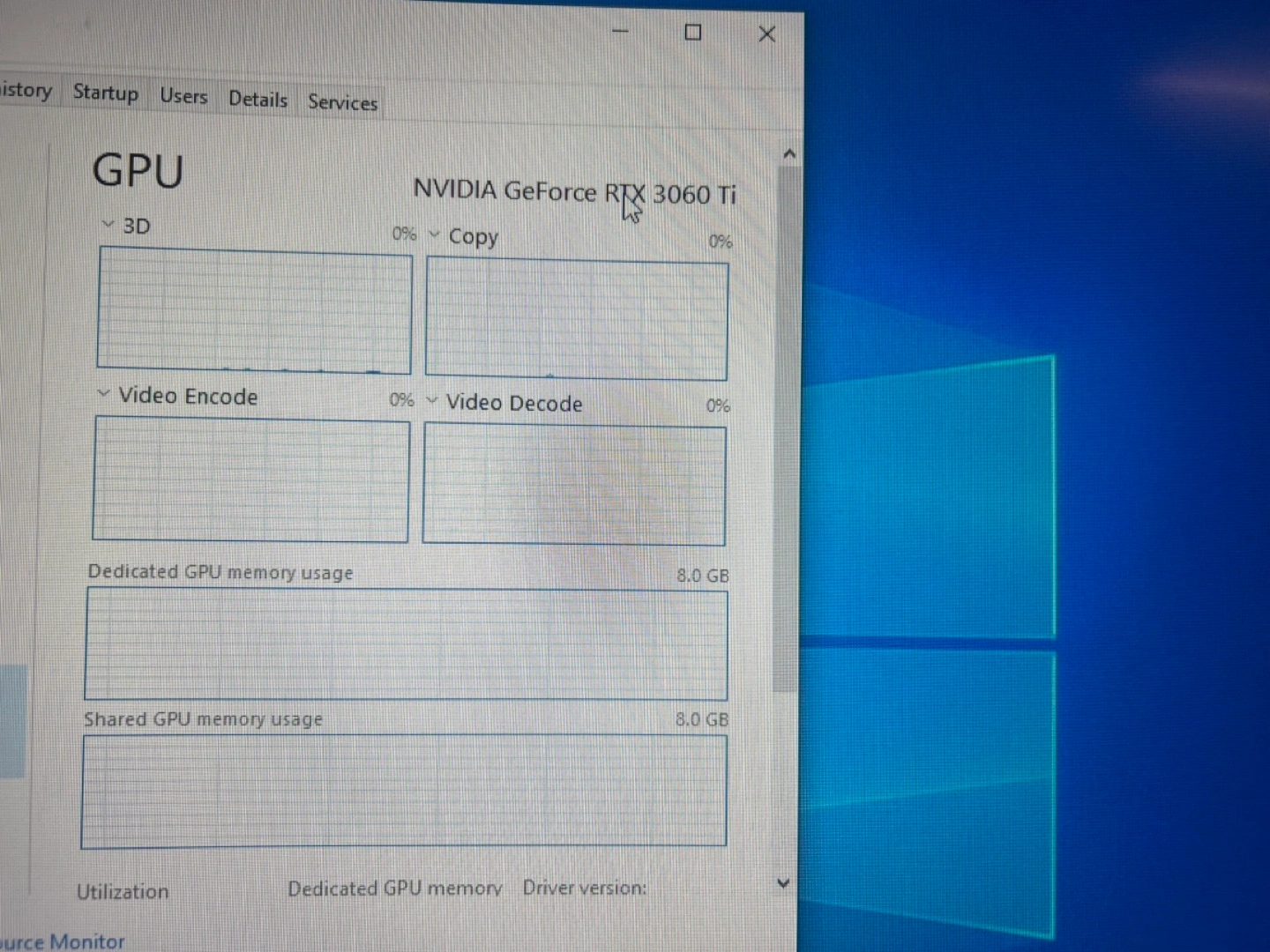Click the Copy usage graph
Viewport: 1270px width, 952px height.
pos(577,318)
